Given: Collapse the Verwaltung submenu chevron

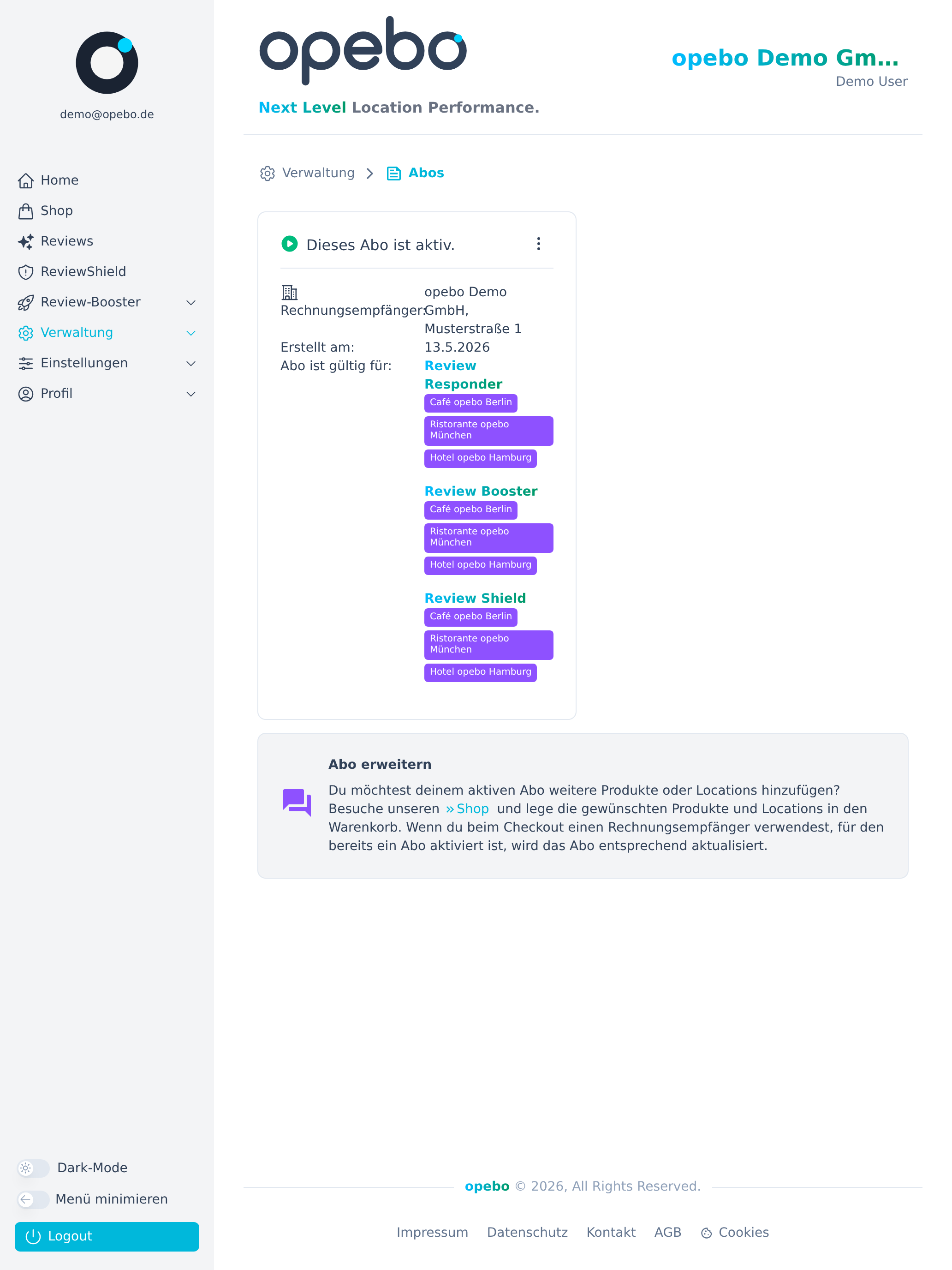Looking at the screenshot, I should pos(191,333).
